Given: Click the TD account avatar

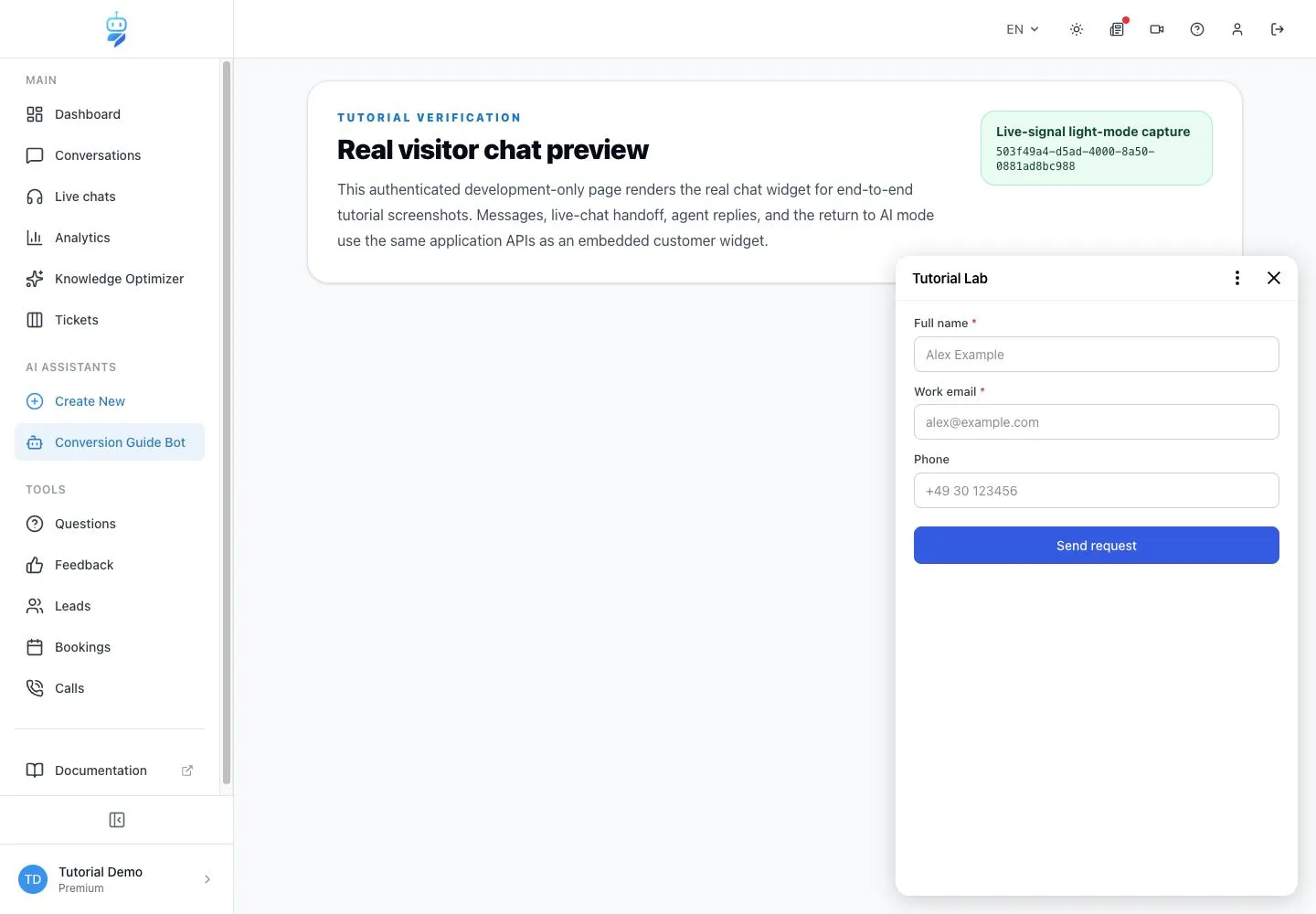Looking at the screenshot, I should tap(33, 879).
